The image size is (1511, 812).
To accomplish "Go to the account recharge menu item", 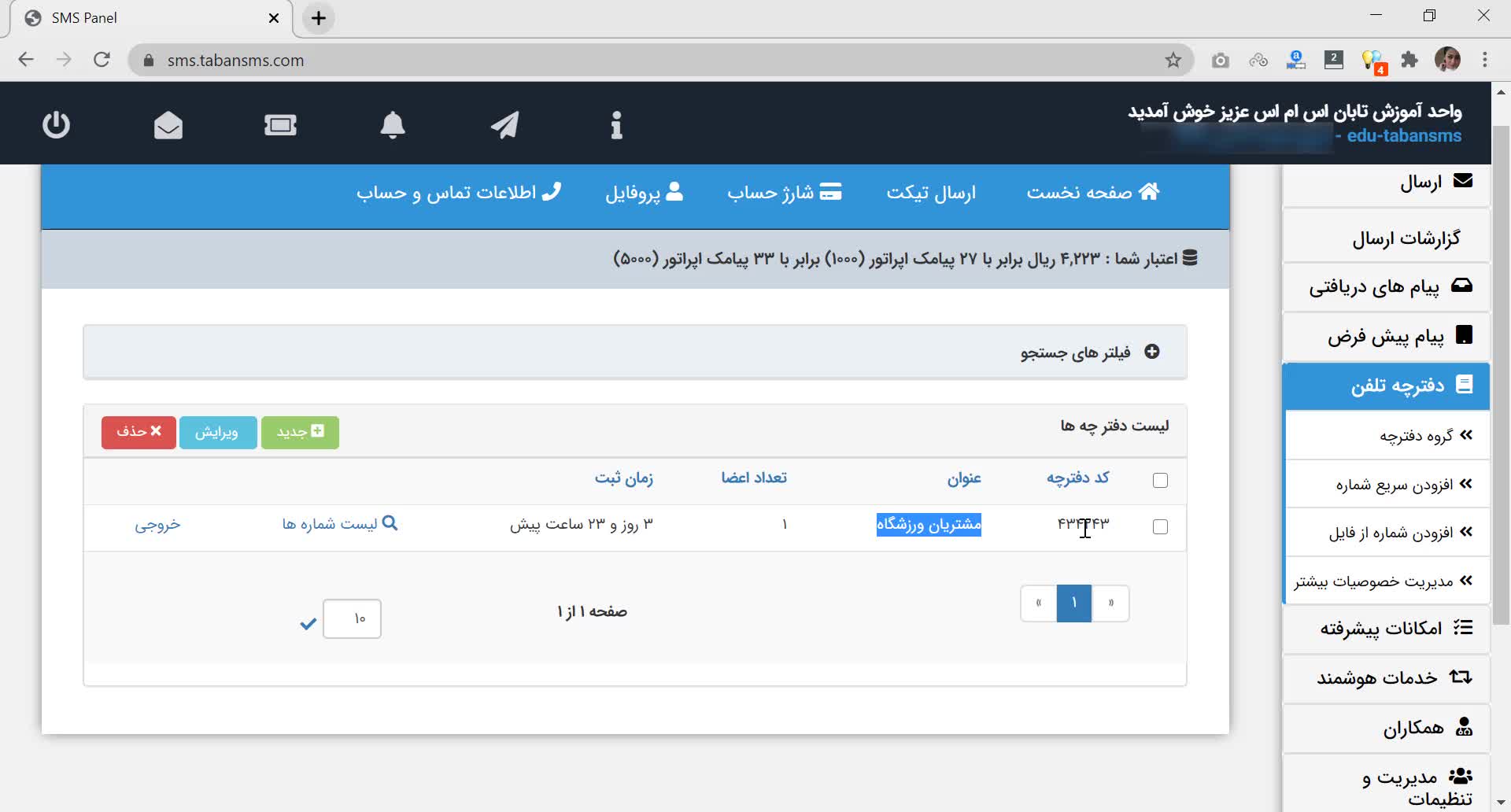I will click(x=784, y=193).
